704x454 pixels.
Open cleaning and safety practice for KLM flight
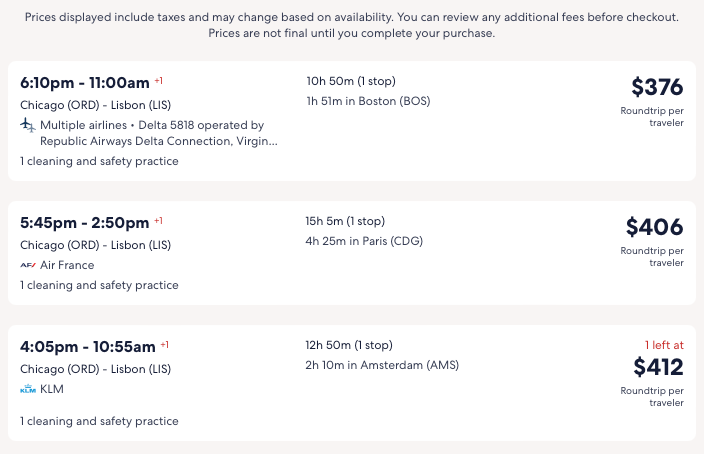pos(99,421)
